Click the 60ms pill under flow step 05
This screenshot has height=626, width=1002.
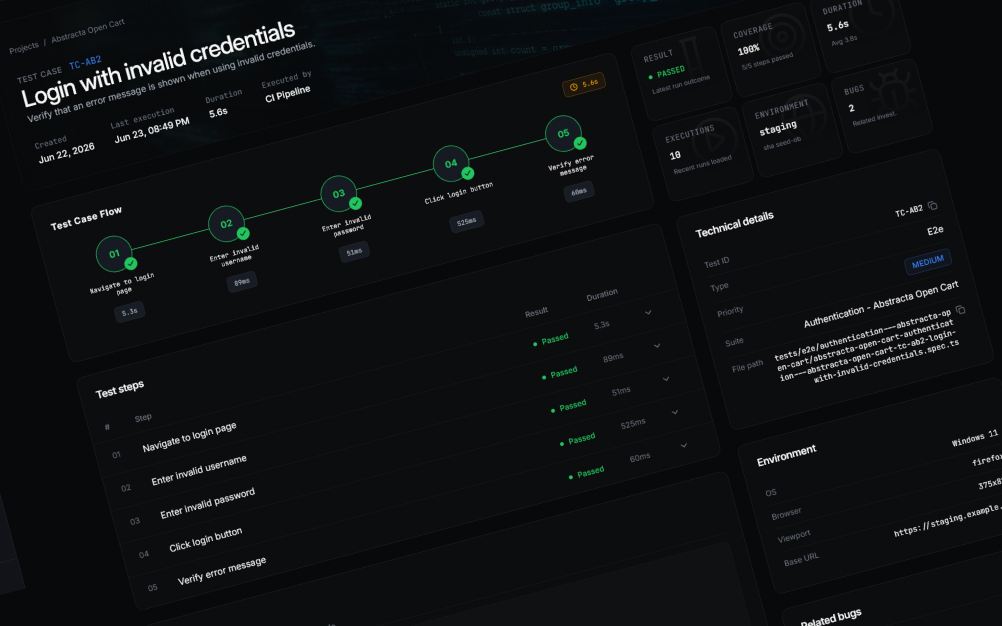579,192
